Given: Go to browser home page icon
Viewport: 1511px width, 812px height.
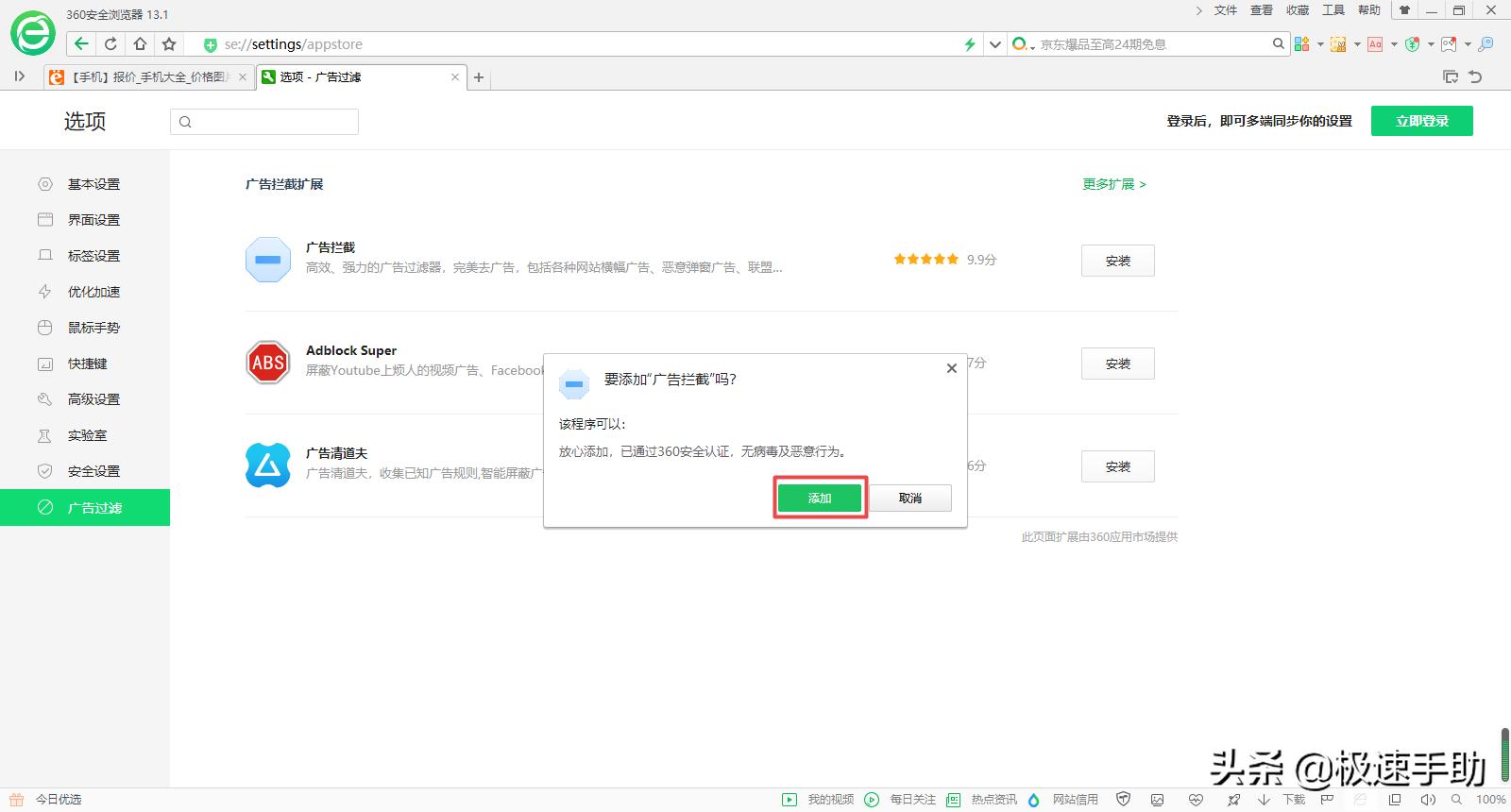Looking at the screenshot, I should click(x=140, y=43).
